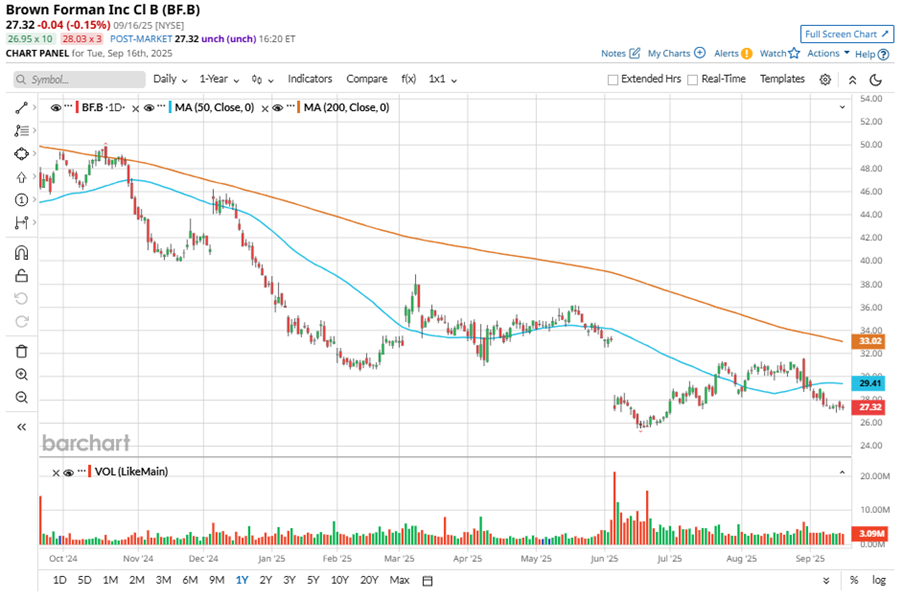Viewport: 903px width, 599px height.
Task: Focus the Symbol search field
Action: pos(79,79)
